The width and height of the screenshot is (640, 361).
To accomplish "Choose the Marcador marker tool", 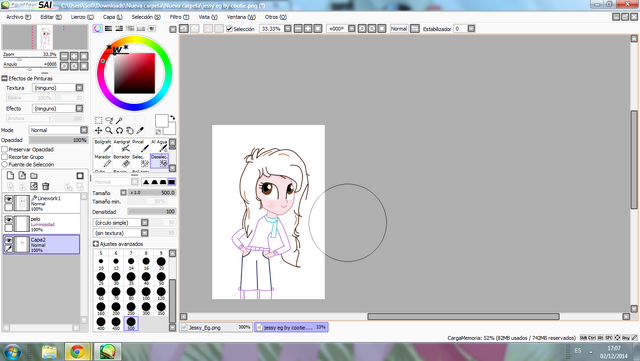I will pyautogui.click(x=103, y=161).
